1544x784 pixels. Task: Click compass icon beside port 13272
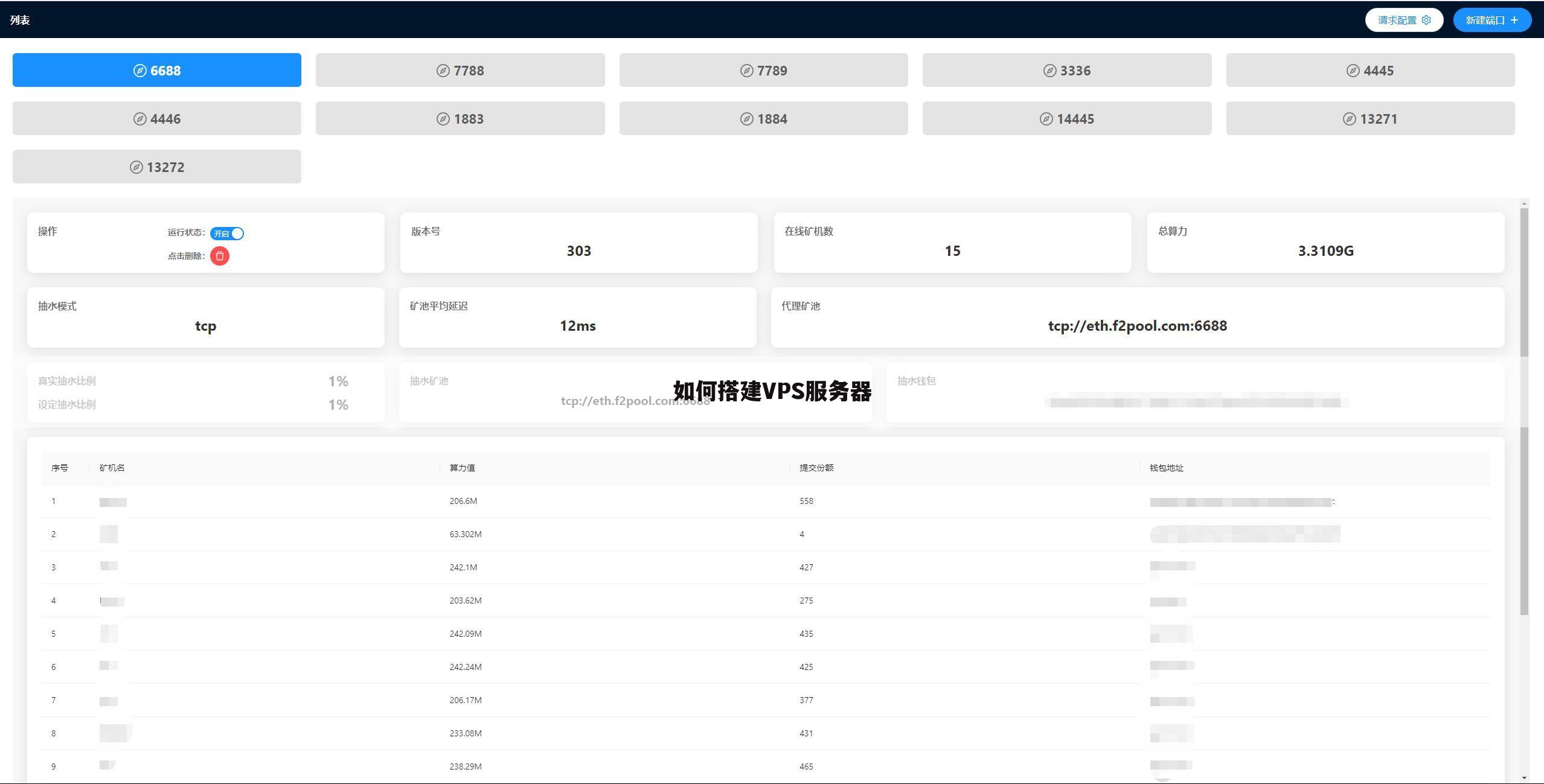click(136, 167)
